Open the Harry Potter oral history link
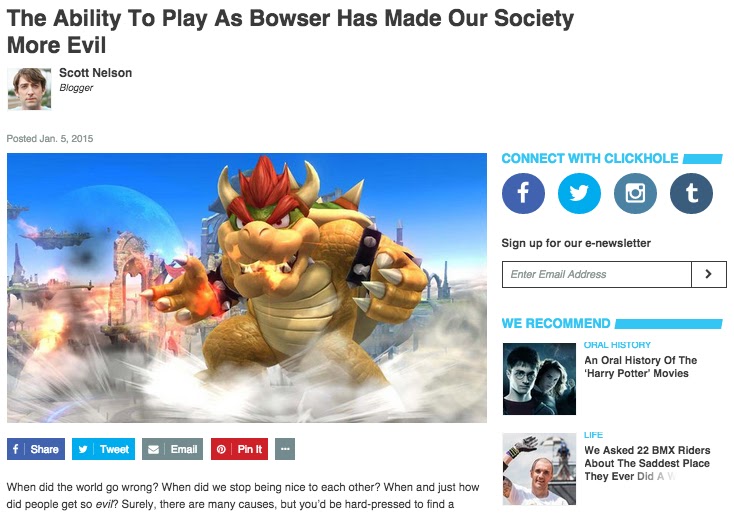The height and width of the screenshot is (515, 734). (640, 367)
